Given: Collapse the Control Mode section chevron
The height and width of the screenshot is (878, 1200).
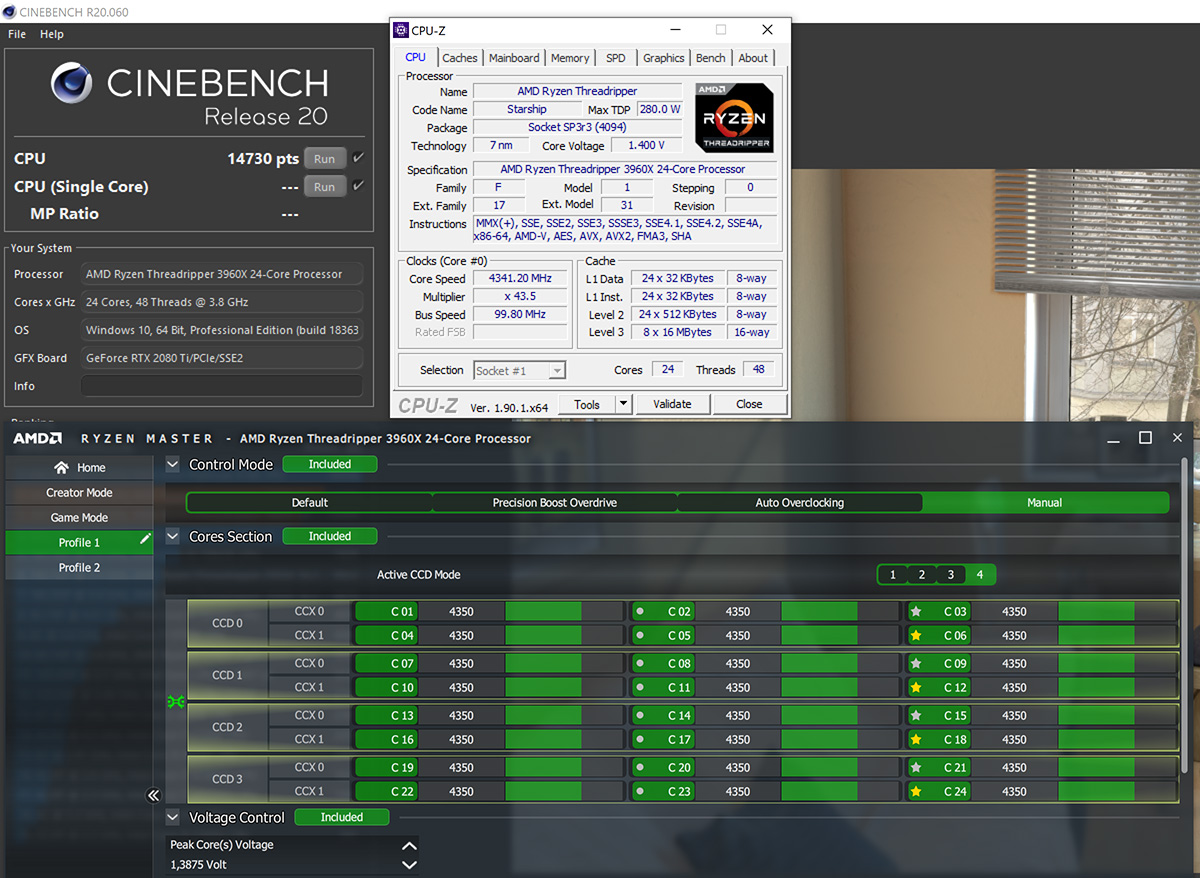Looking at the screenshot, I should tap(173, 464).
